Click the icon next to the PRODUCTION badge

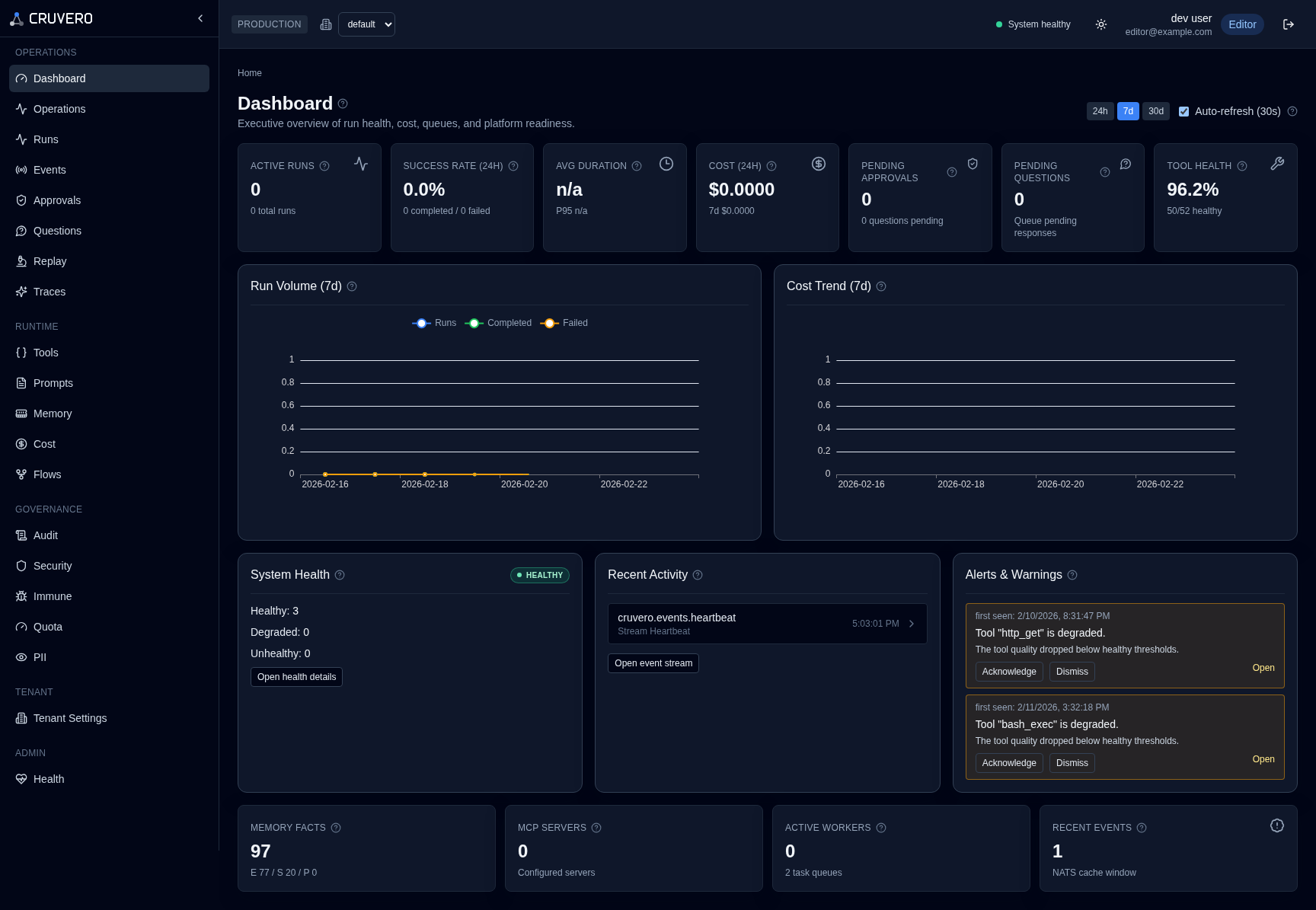pos(326,24)
